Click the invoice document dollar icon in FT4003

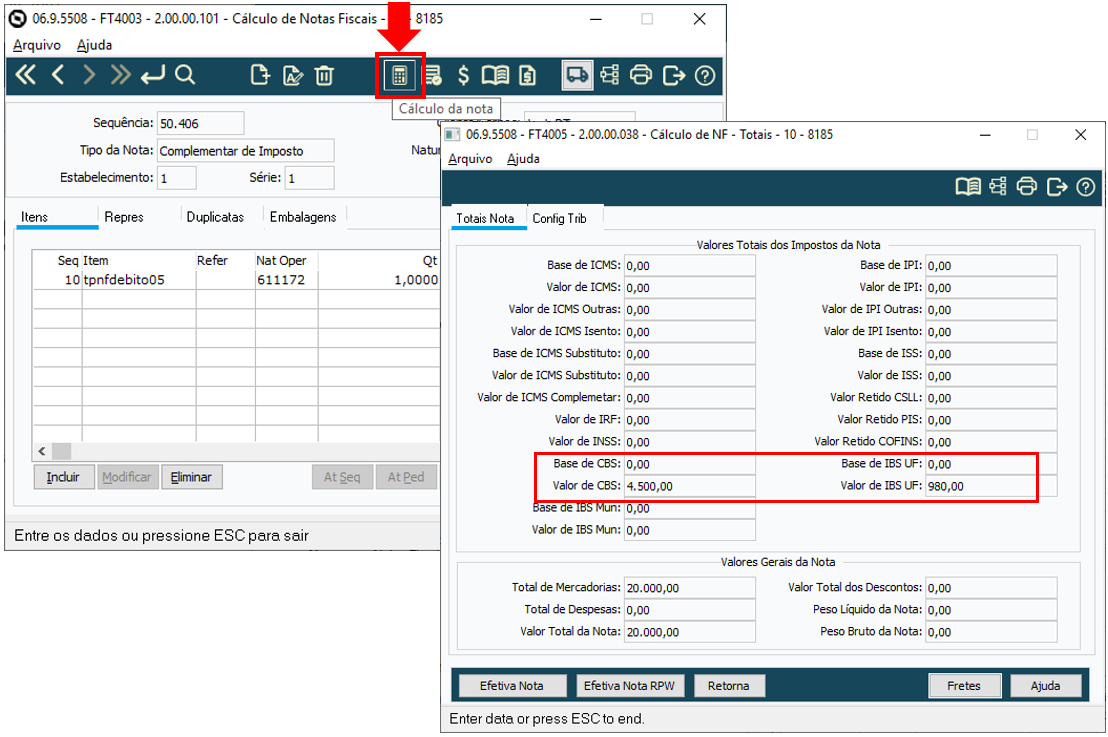pos(528,75)
